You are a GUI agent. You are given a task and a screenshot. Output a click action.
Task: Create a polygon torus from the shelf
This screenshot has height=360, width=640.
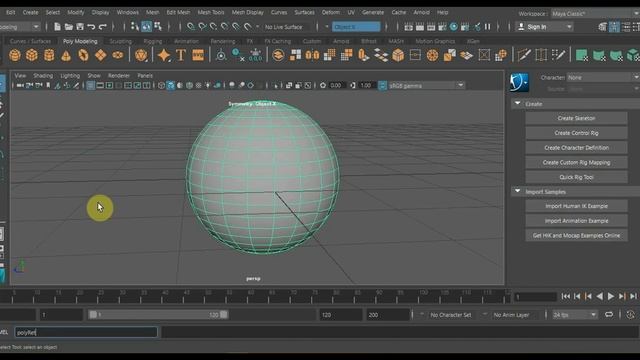[x=83, y=55]
